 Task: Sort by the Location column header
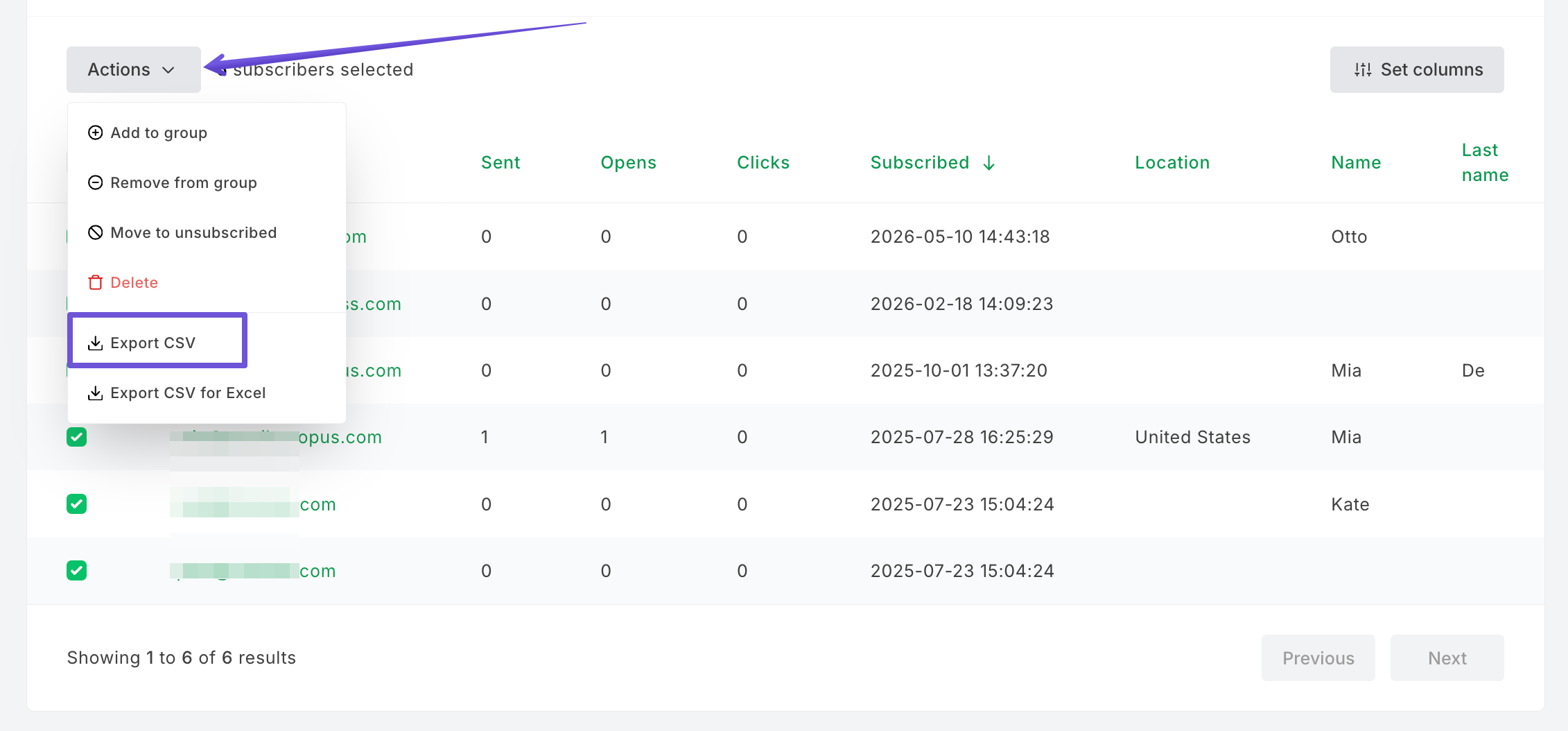tap(1172, 162)
